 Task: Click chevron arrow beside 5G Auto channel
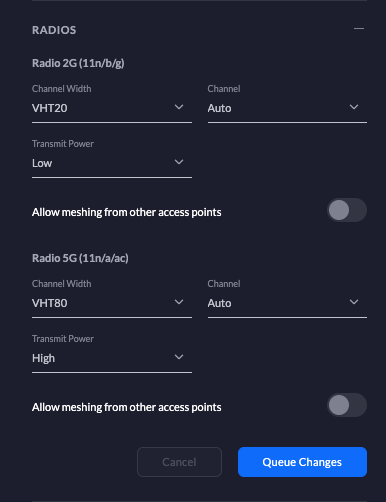click(354, 302)
